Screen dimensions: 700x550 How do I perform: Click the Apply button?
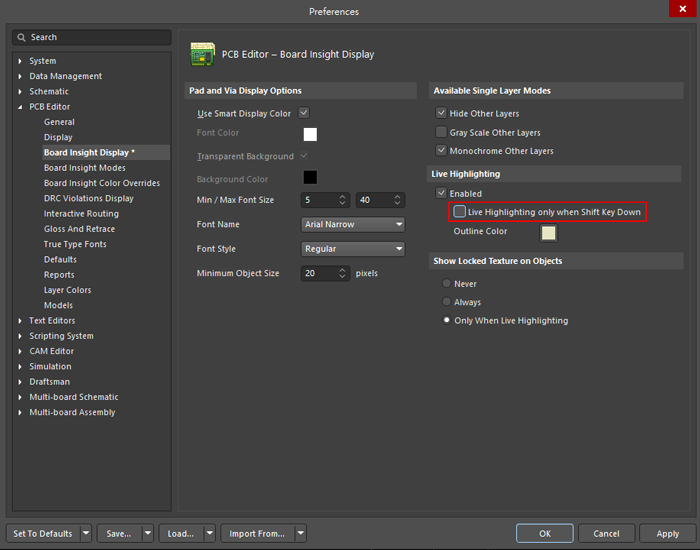[667, 533]
